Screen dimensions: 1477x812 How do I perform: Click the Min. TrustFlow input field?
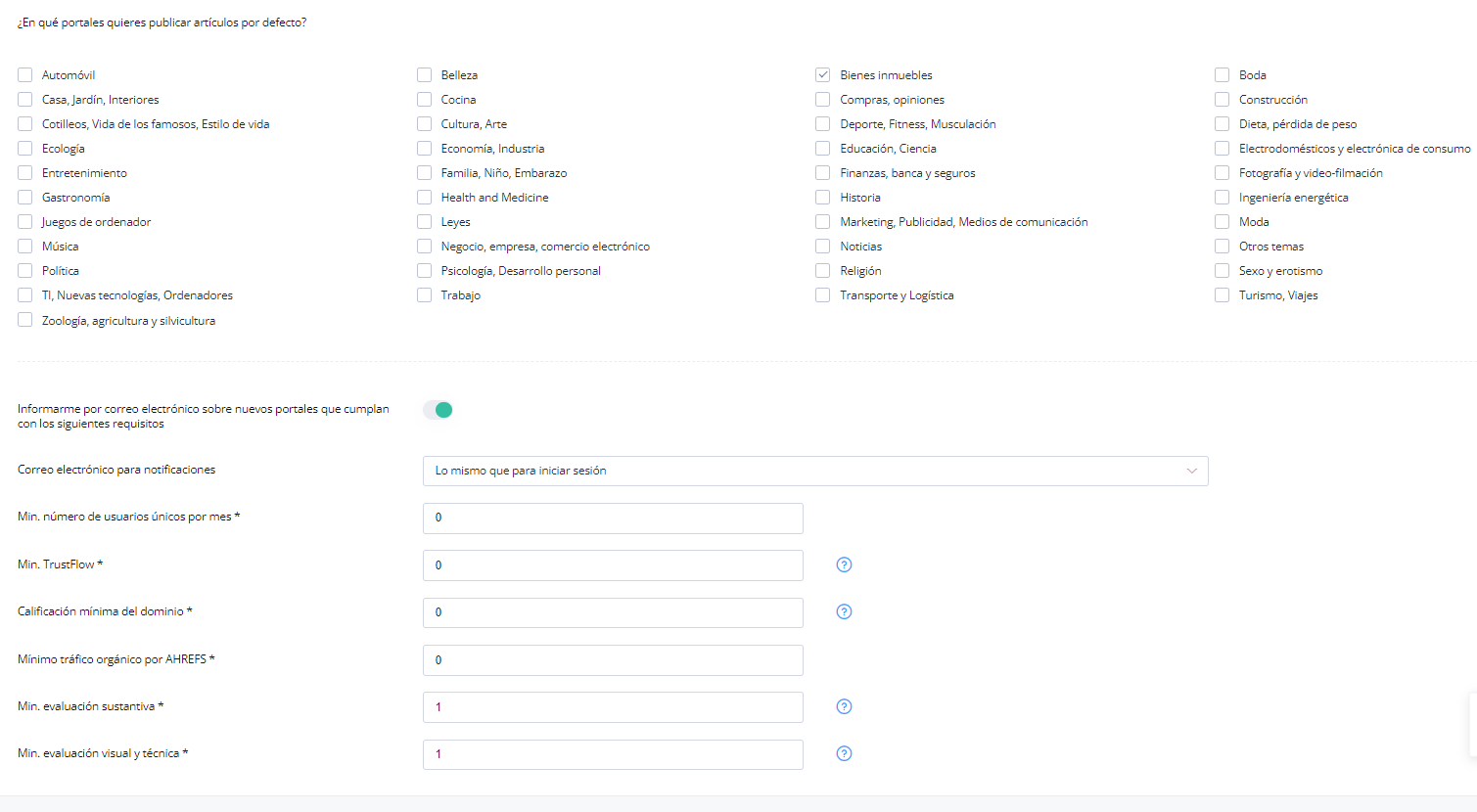pos(613,565)
